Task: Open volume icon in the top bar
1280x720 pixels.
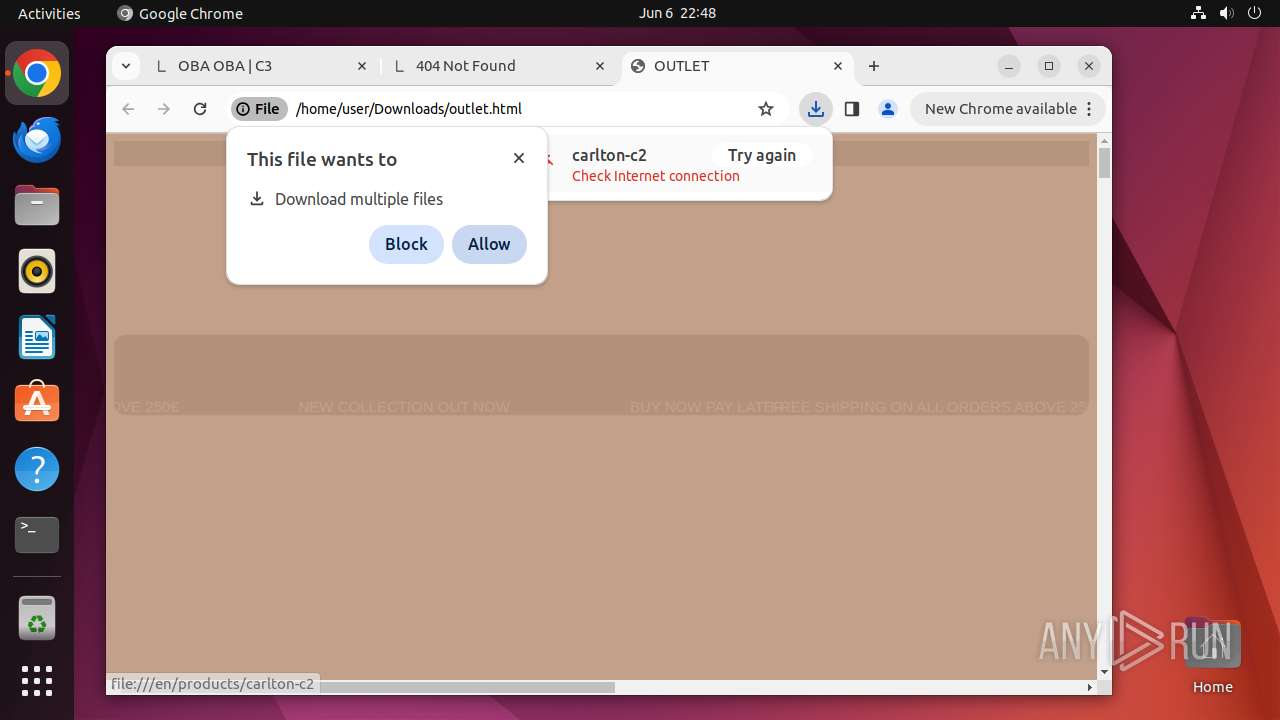Action: tap(1227, 13)
